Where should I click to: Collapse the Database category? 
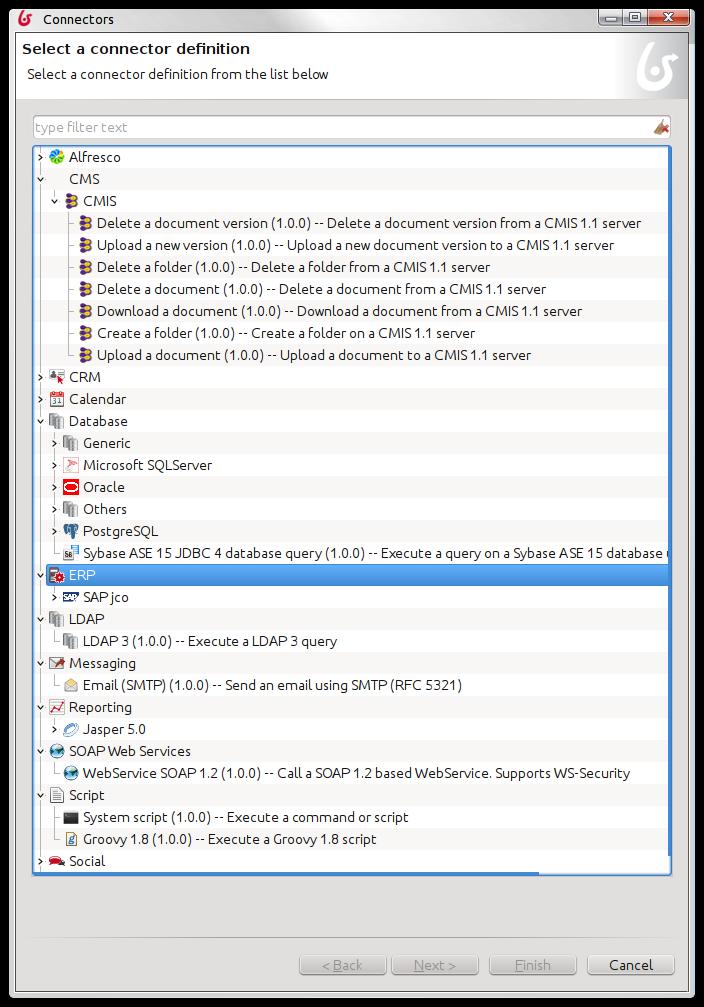coord(40,421)
